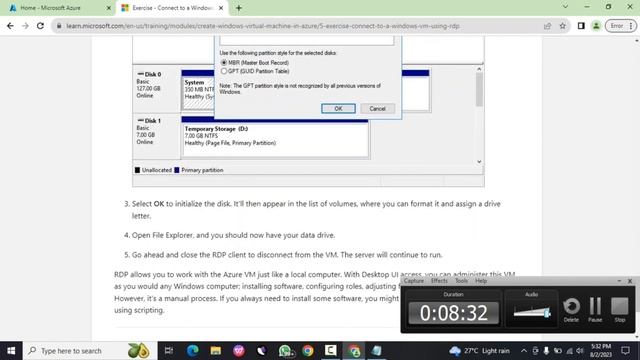Reload the current page
Image resolution: width=640 pixels, height=360 pixels.
click(x=40, y=26)
